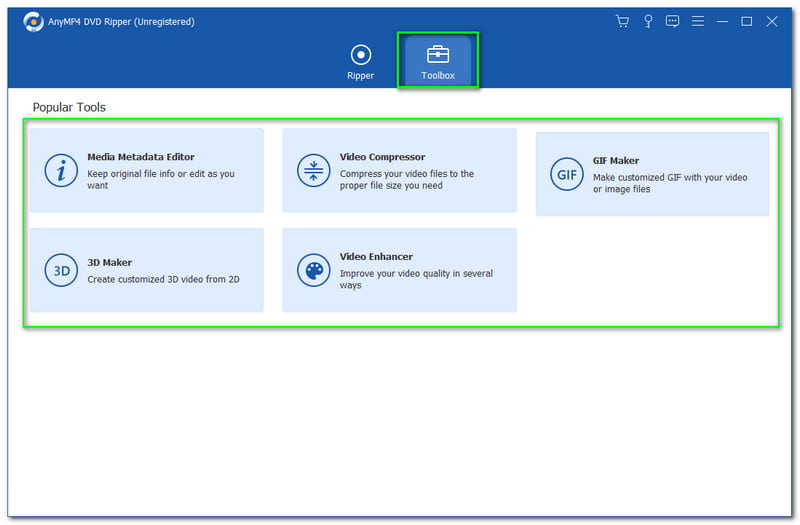This screenshot has width=800, height=525.
Task: Click "Compress your video files" description
Action: coord(407,180)
